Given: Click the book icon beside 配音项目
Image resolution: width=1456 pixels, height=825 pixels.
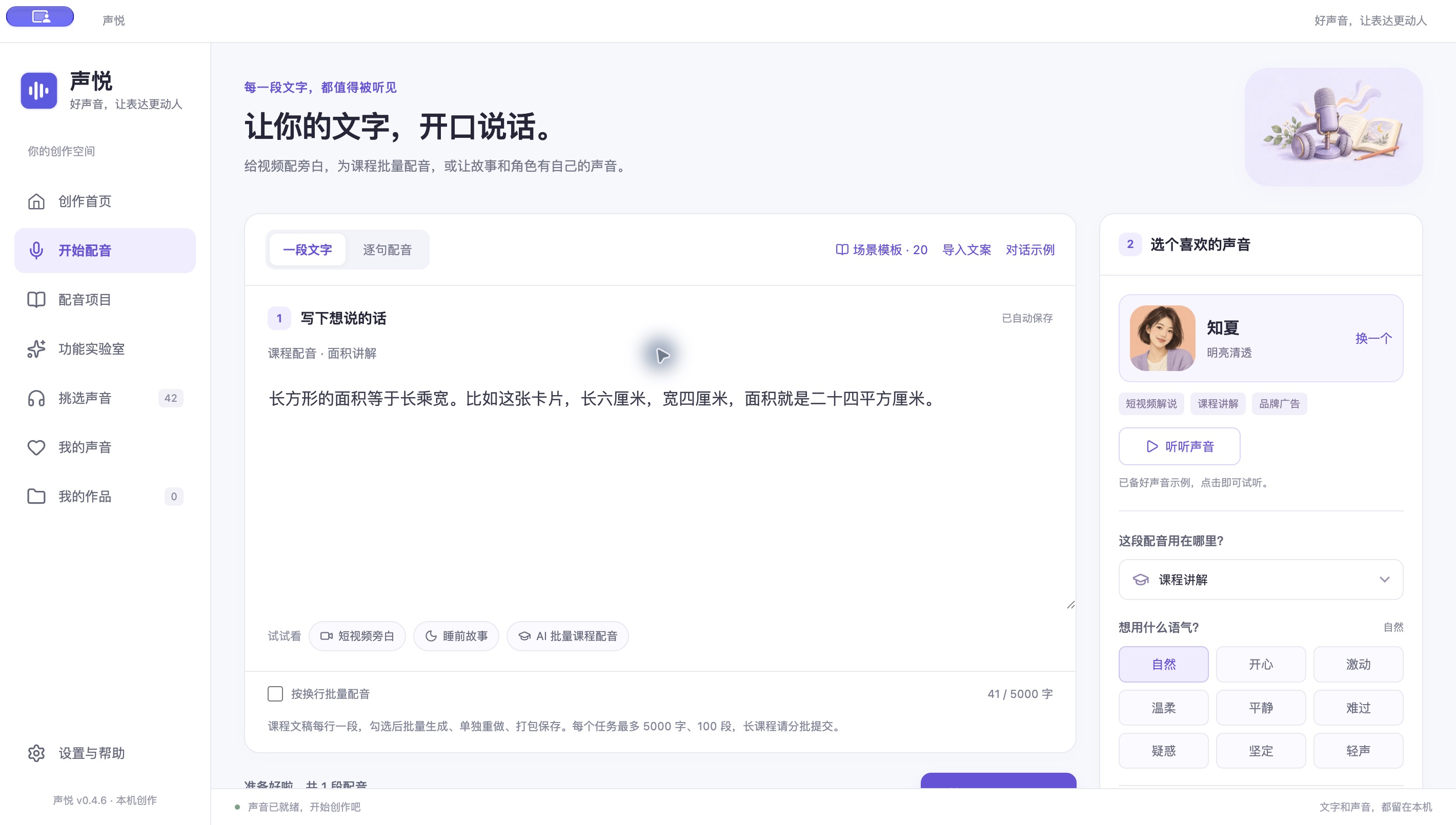Looking at the screenshot, I should [36, 300].
